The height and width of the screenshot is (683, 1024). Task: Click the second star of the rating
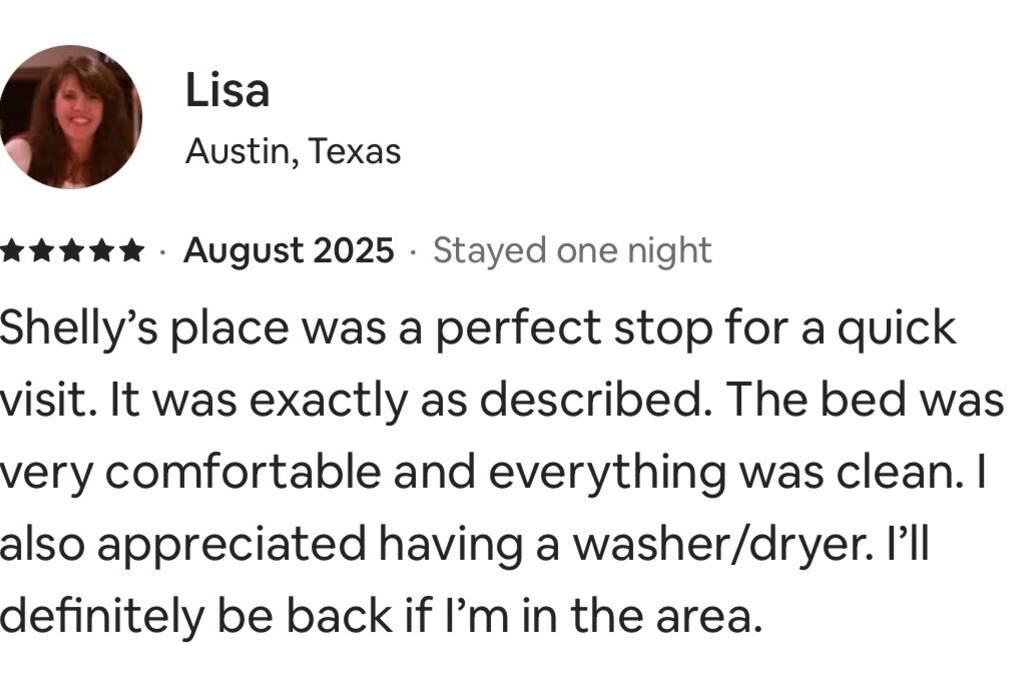[x=43, y=251]
